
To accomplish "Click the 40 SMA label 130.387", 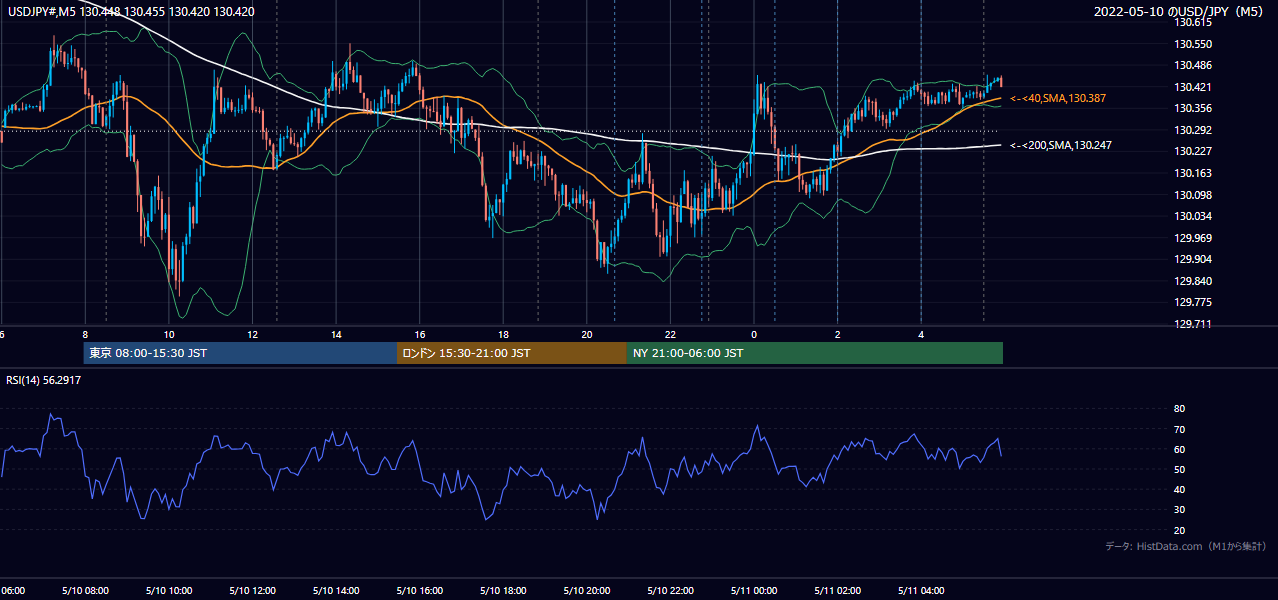I will tap(1057, 98).
